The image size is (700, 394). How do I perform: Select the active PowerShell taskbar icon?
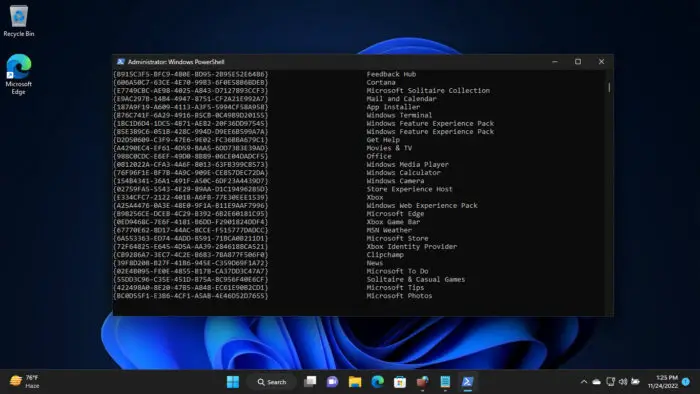pyautogui.click(x=467, y=382)
